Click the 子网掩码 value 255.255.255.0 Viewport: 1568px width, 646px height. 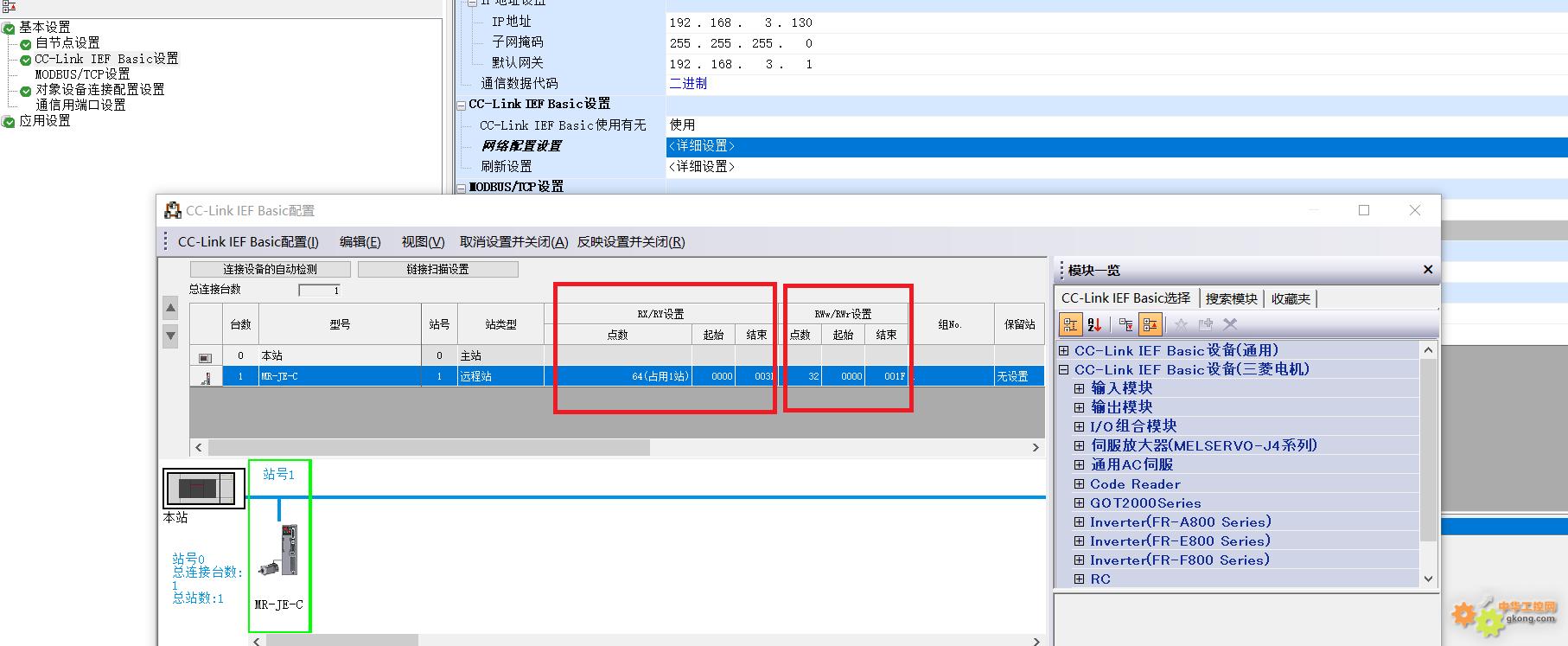pyautogui.click(x=741, y=43)
